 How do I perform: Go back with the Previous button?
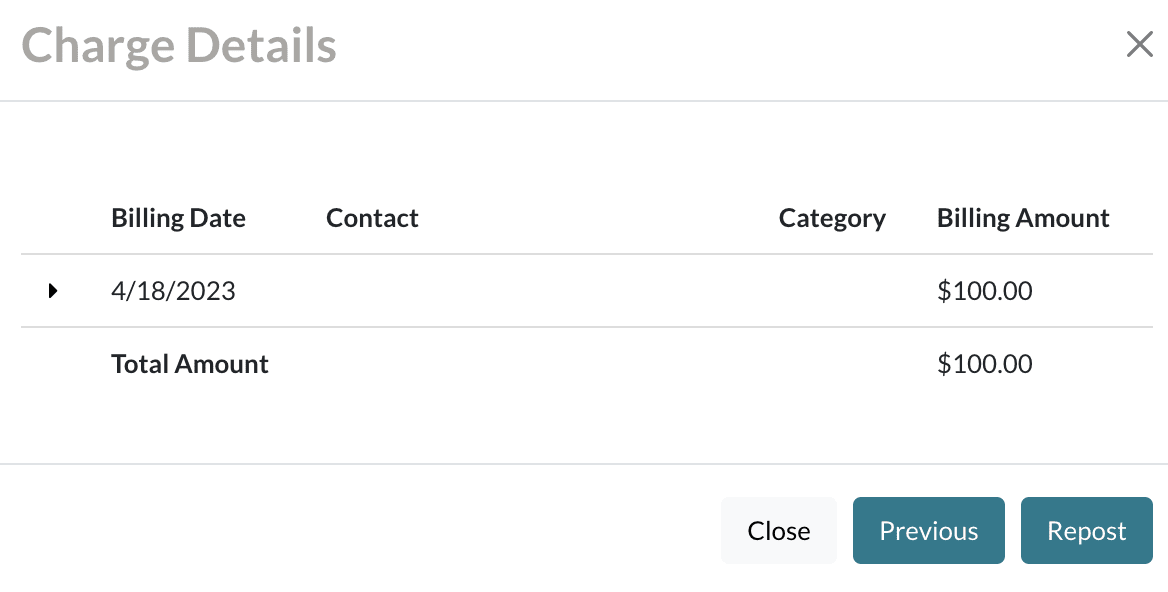928,531
